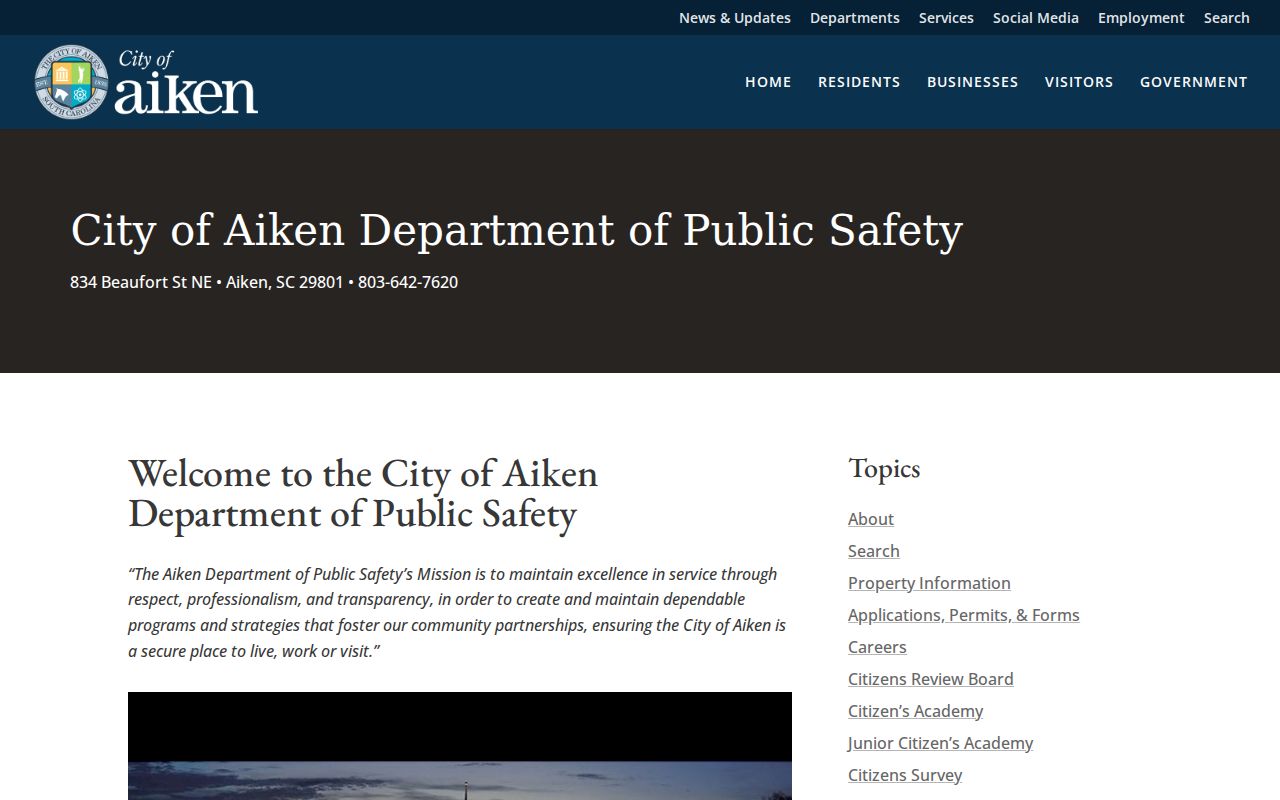Open Citizens Review Board link
The height and width of the screenshot is (800, 1280).
pyautogui.click(x=931, y=679)
